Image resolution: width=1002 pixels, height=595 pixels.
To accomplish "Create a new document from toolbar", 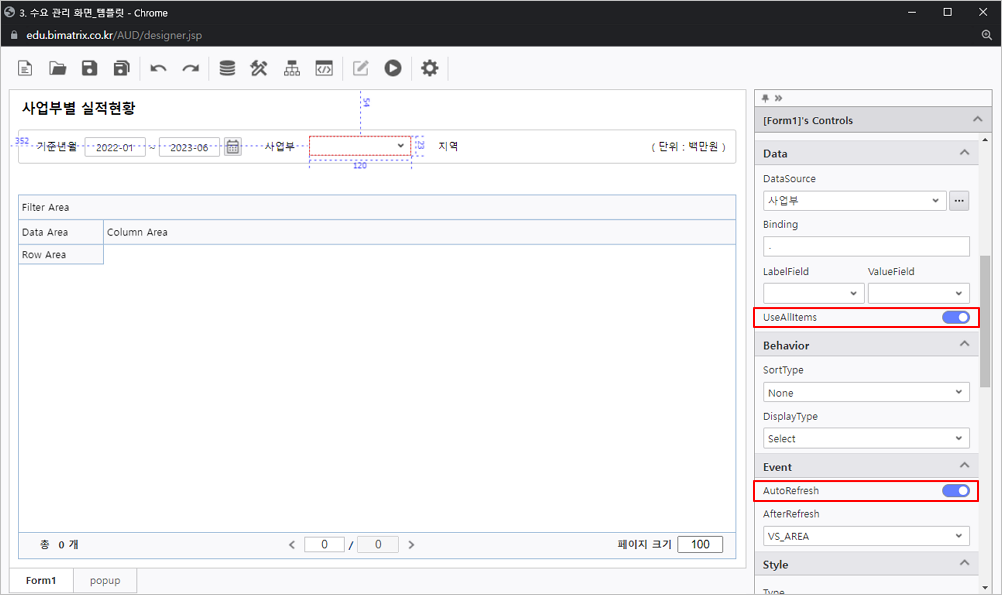I will (x=26, y=68).
